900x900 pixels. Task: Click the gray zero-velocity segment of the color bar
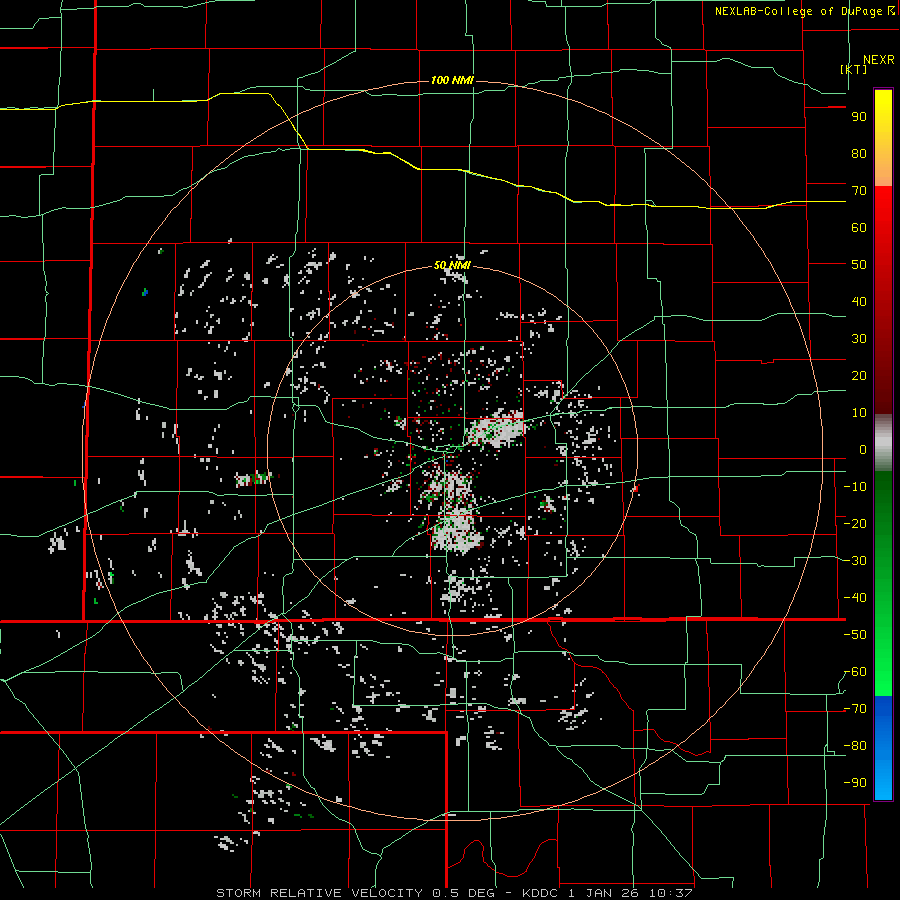click(883, 443)
